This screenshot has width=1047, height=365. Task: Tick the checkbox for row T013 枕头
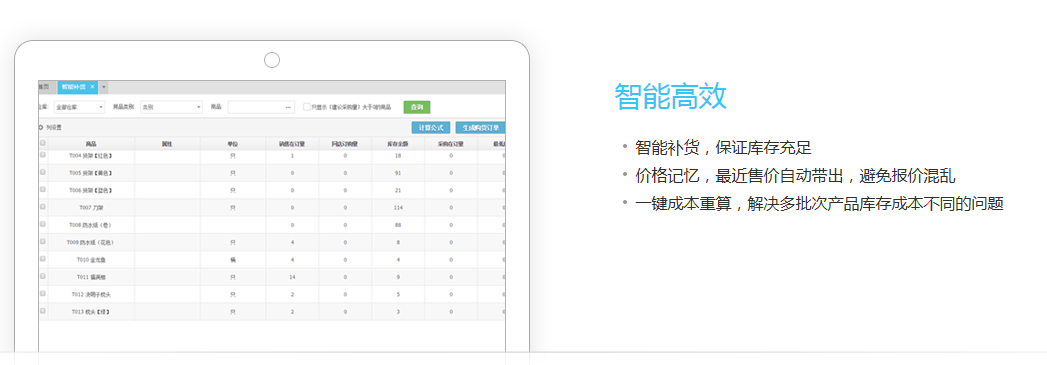tap(43, 311)
